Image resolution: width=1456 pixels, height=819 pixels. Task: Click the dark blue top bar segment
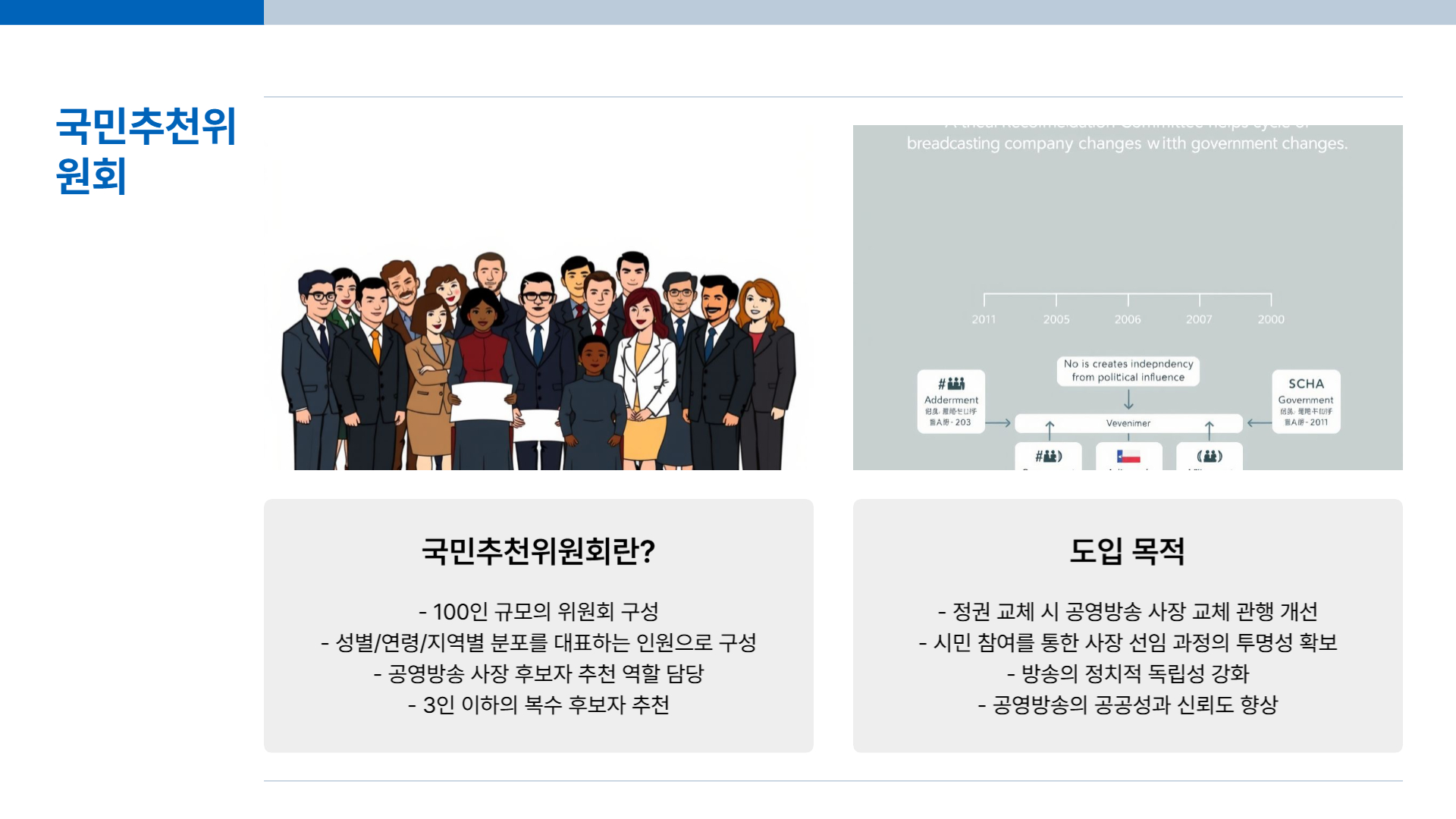coord(131,12)
